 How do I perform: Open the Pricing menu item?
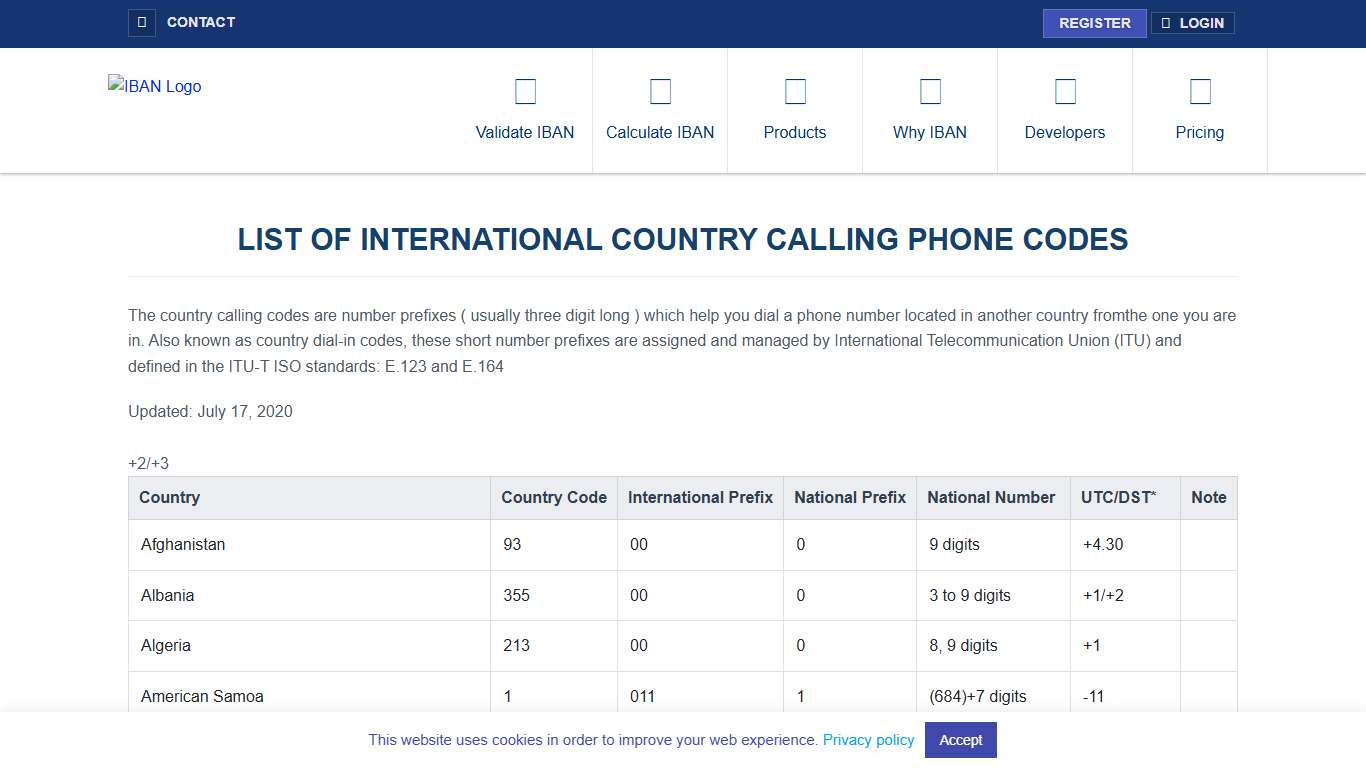tap(1199, 132)
